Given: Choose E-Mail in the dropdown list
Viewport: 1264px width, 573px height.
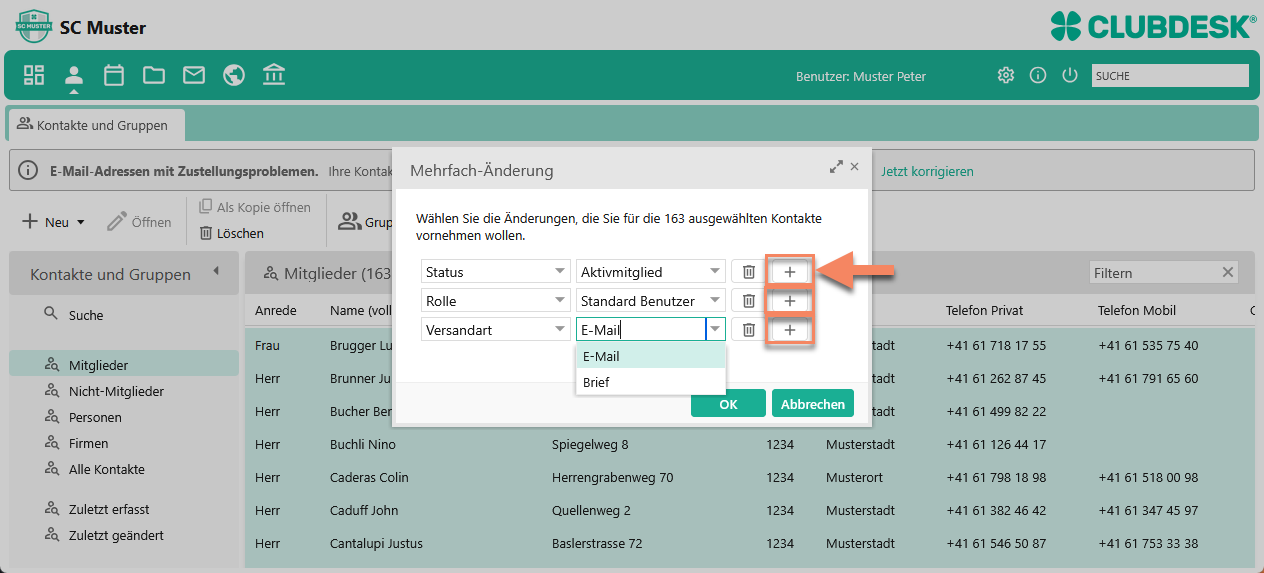Looking at the screenshot, I should pos(651,356).
